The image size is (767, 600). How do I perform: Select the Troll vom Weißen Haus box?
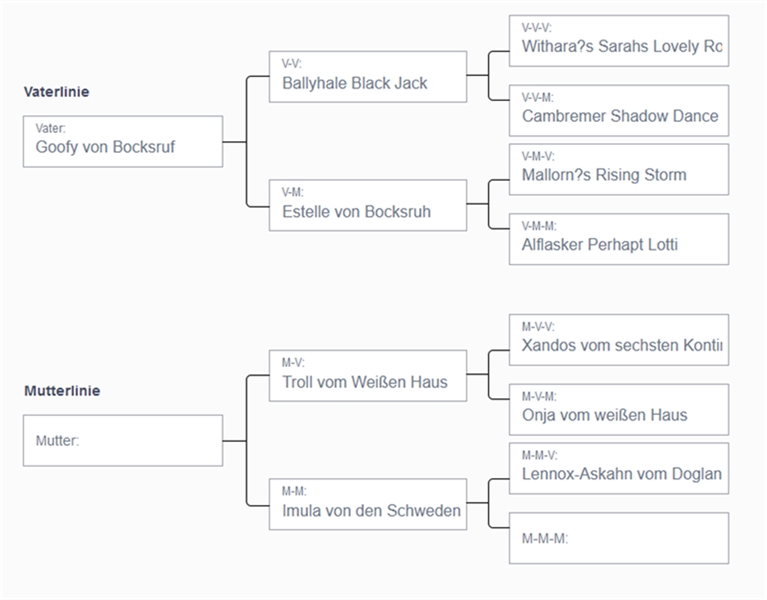[x=367, y=376]
